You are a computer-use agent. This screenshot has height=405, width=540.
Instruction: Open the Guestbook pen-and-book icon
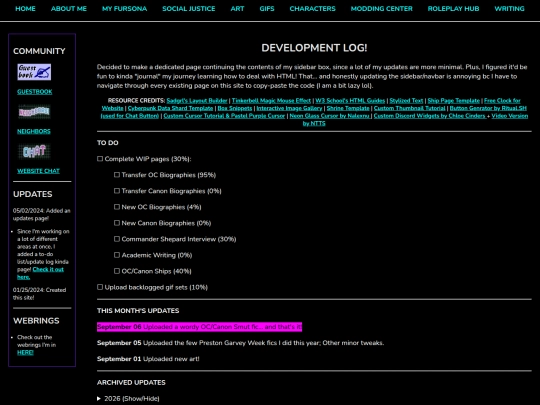tap(34, 72)
